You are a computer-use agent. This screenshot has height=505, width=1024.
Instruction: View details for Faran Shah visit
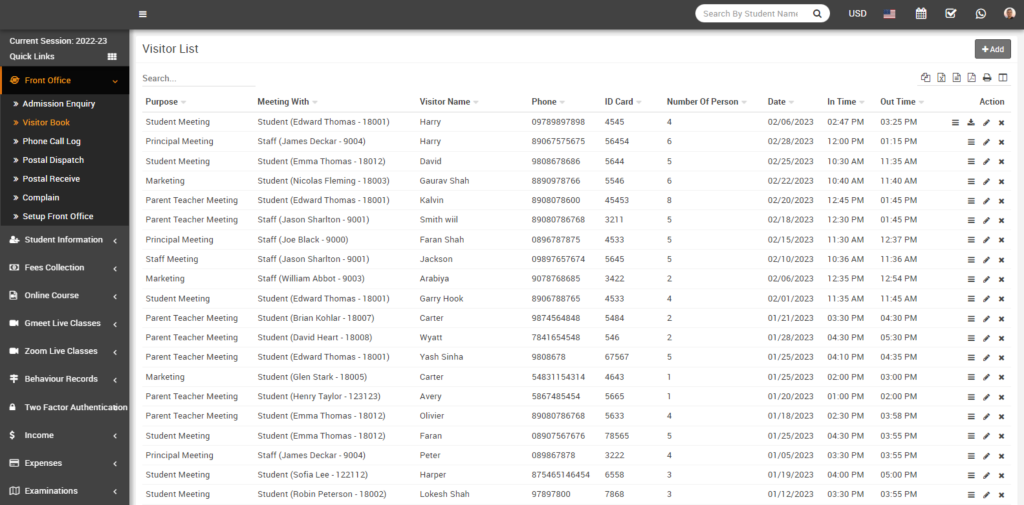click(x=971, y=240)
